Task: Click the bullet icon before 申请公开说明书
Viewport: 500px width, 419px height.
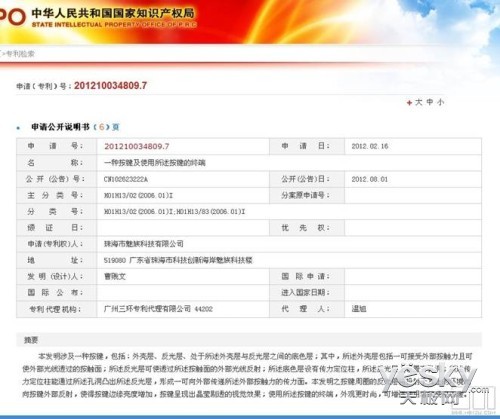Action: point(19,128)
